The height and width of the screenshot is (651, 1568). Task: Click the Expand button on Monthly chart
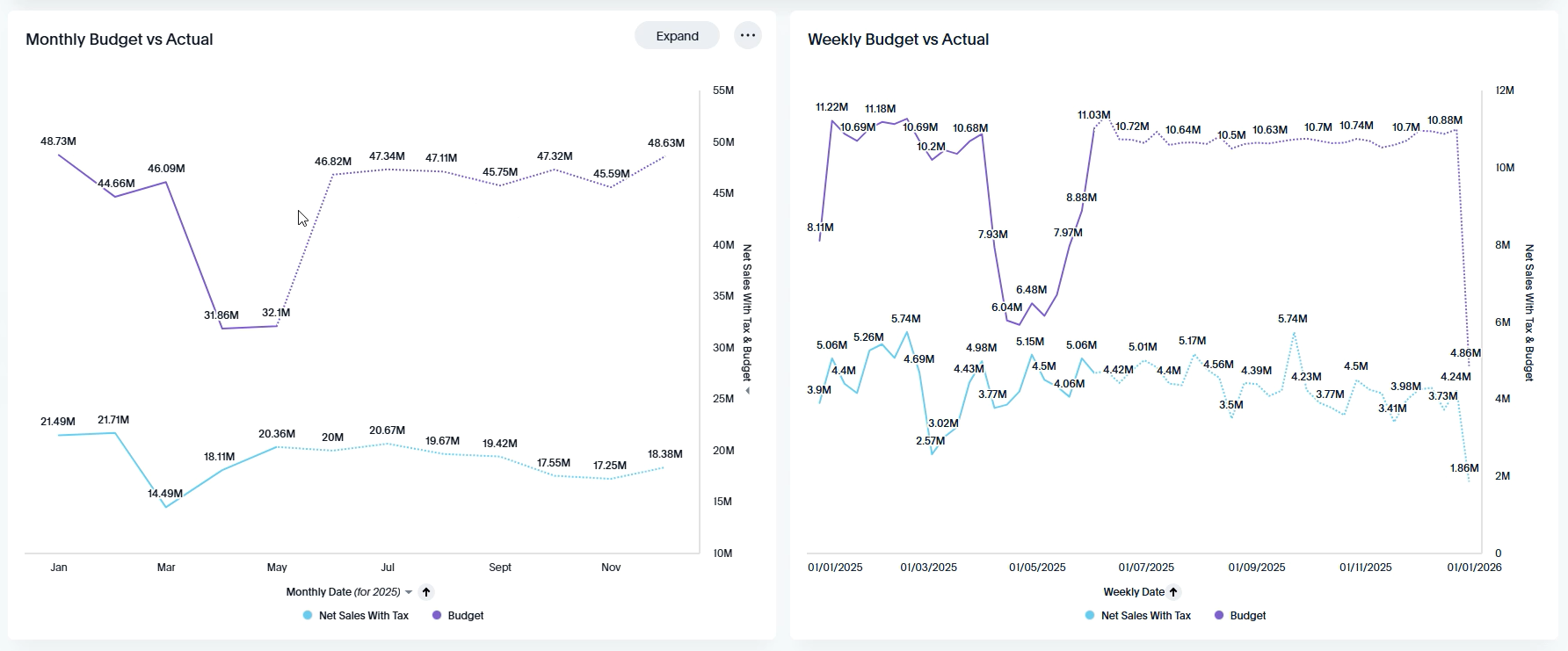pyautogui.click(x=677, y=36)
